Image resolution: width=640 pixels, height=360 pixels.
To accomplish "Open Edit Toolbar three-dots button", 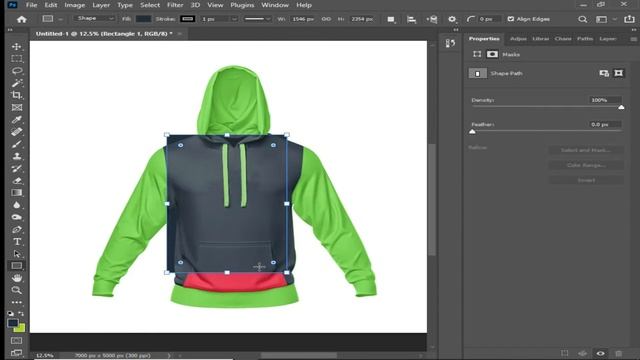I will coord(17,302).
